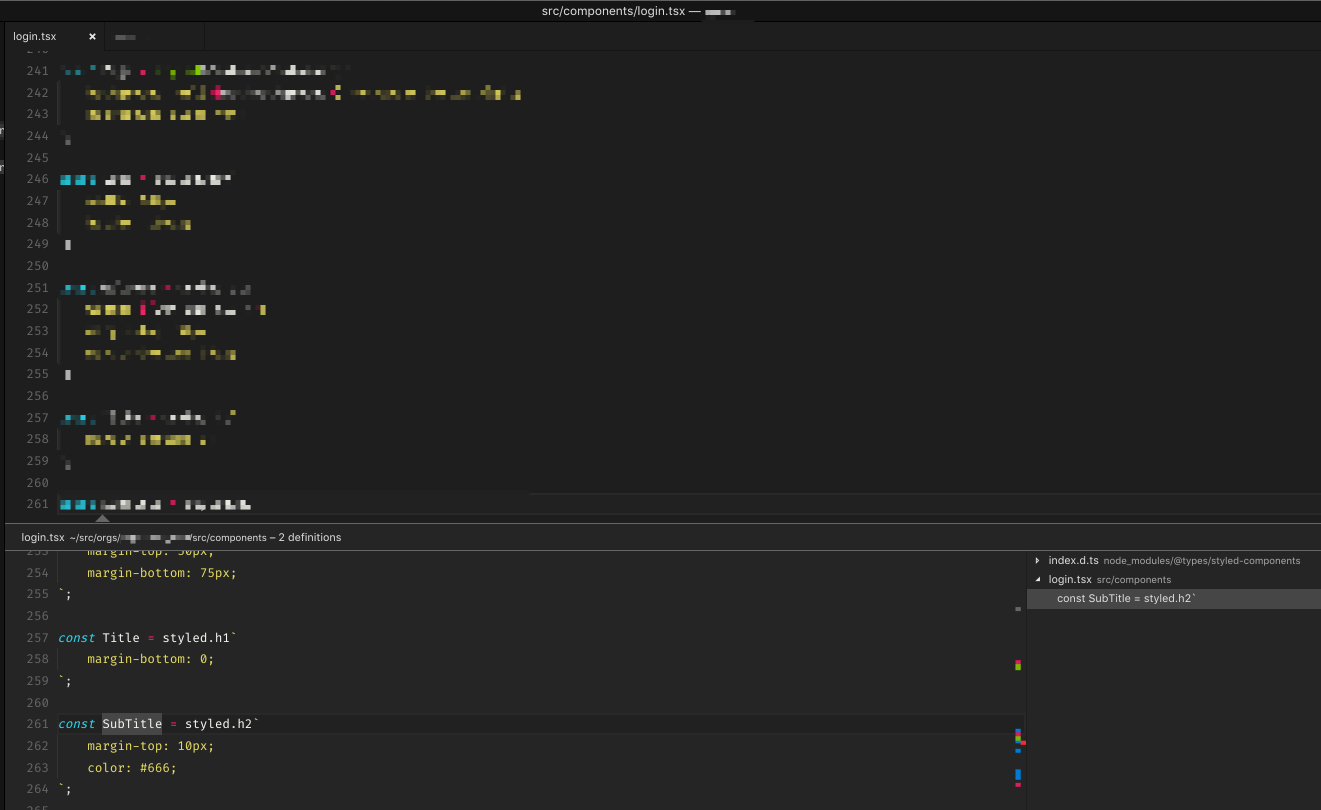Expand the index.d.ts reference group
This screenshot has width=1321, height=810.
[x=1037, y=561]
